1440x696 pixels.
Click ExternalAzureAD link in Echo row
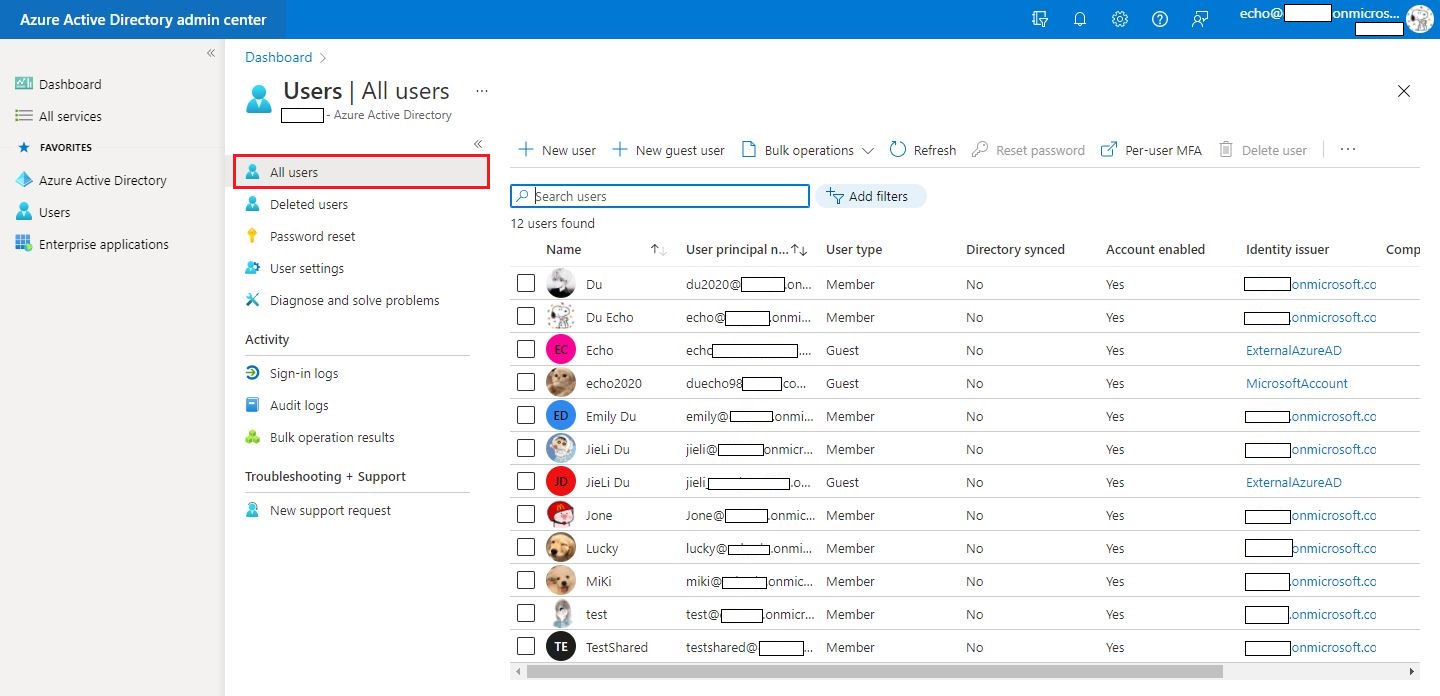coord(1294,350)
